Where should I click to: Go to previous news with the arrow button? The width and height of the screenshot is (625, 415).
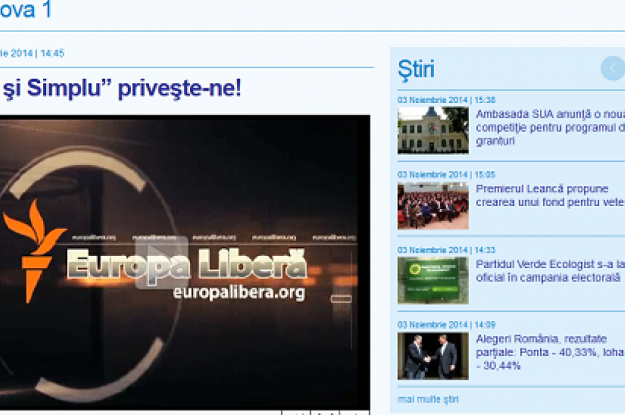613,69
